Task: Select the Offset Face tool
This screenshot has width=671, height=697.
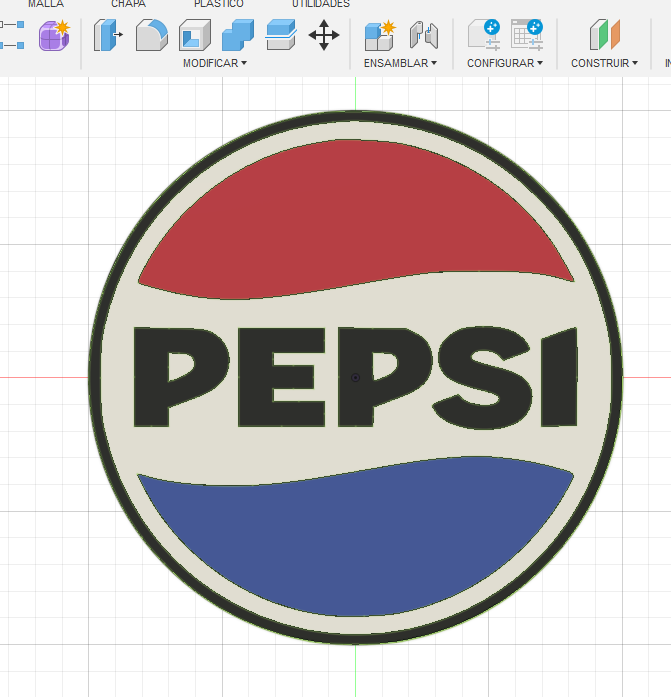Action: [x=281, y=35]
